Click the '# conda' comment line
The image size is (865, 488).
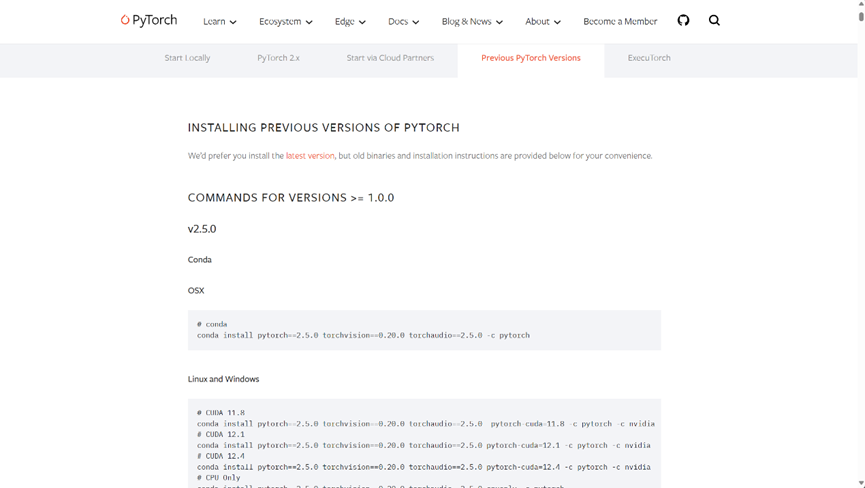coord(212,324)
